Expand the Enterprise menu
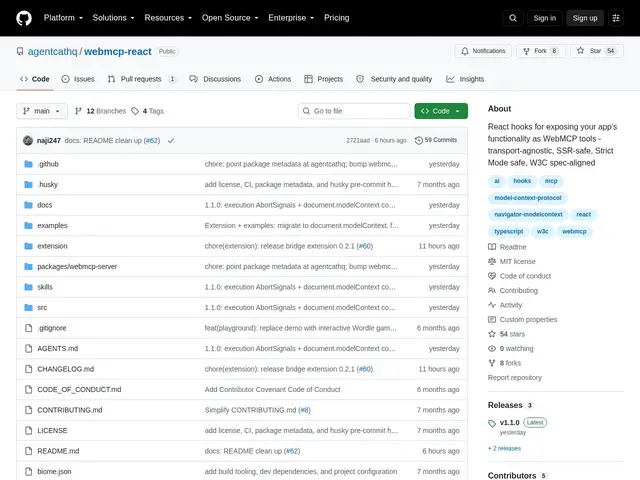This screenshot has height=480, width=640. [291, 18]
